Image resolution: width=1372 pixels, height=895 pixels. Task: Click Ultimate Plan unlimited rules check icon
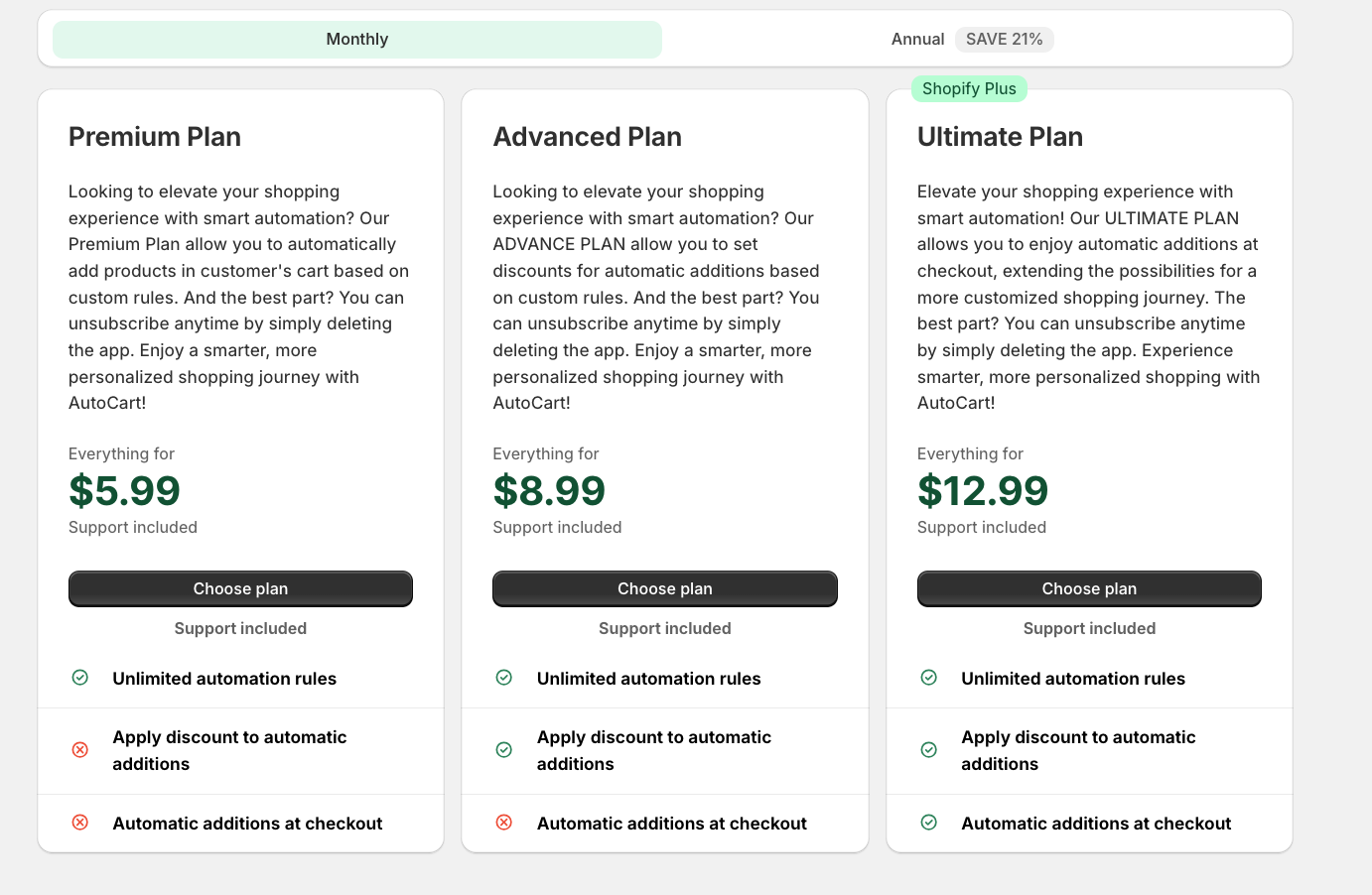pyautogui.click(x=929, y=678)
